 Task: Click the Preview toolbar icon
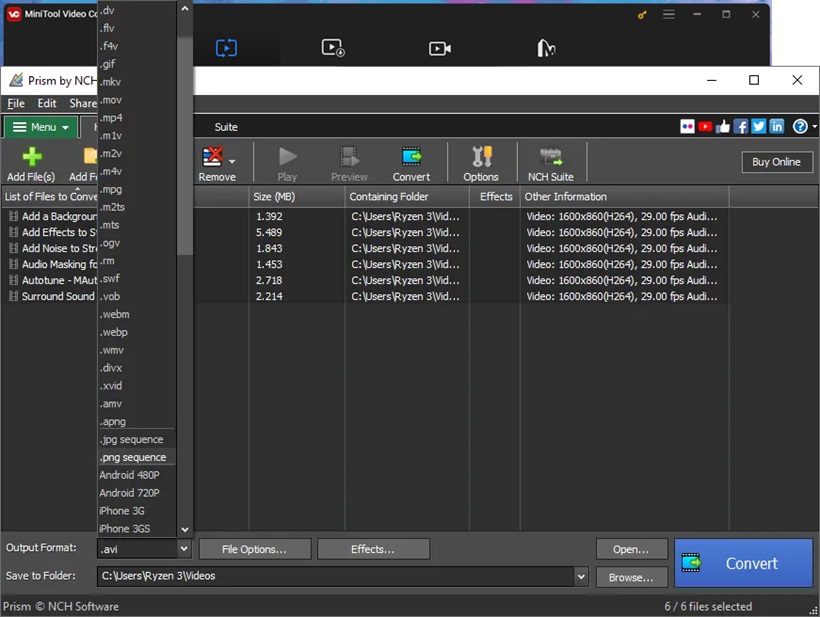coord(349,157)
